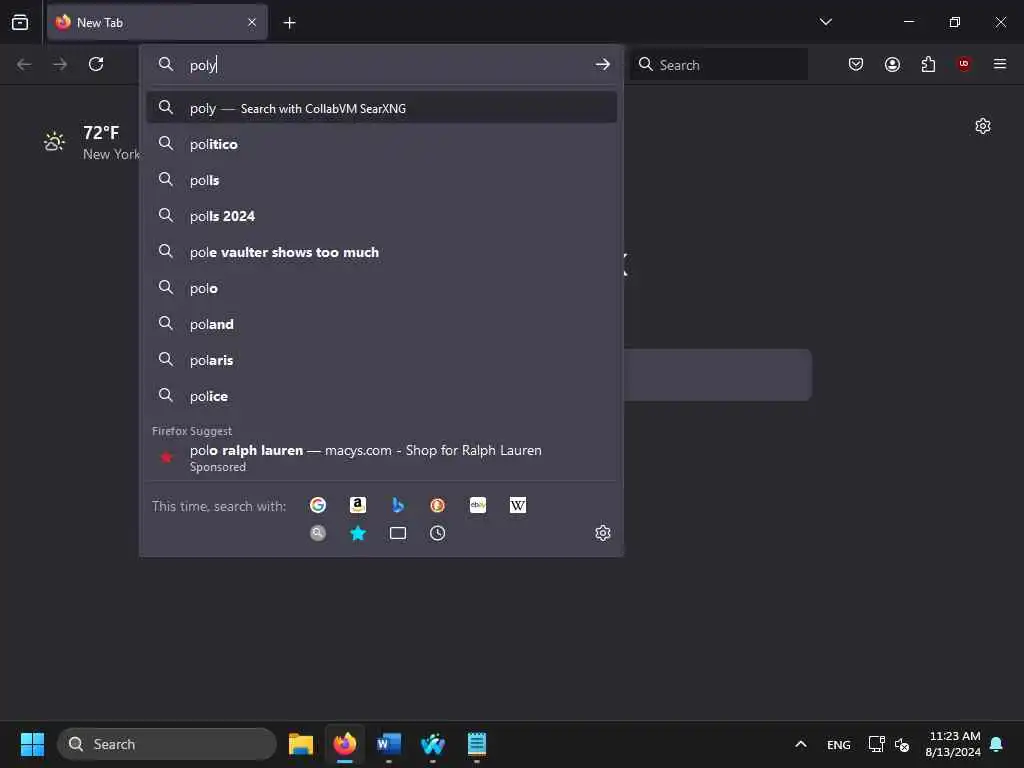Viewport: 1024px width, 768px height.
Task: Open the Firefox View icon
Action: tap(20, 22)
